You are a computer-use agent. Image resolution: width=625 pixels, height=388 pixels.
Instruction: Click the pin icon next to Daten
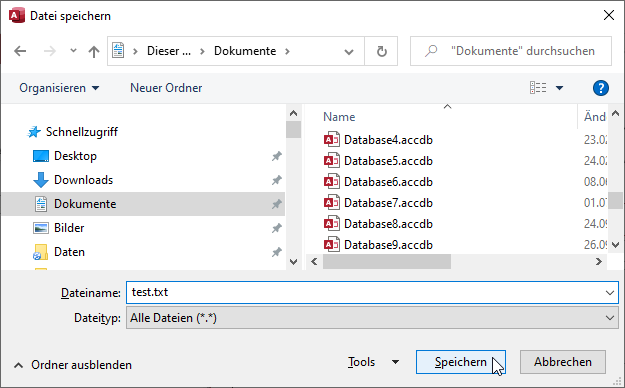tap(277, 252)
